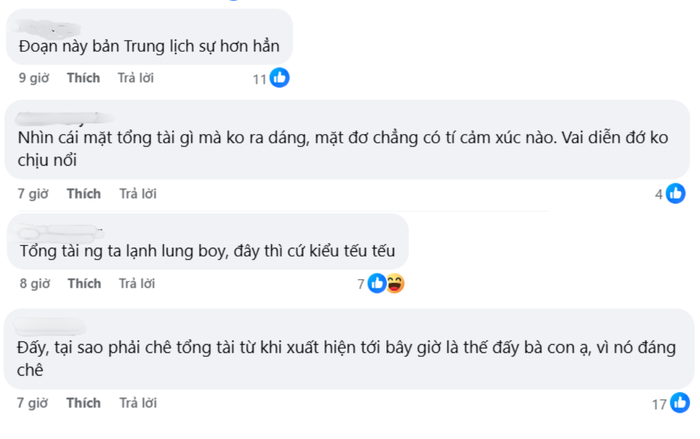
Task: Open '7 giờ' timestamp under 'vì nó đáng chê' comment
Action: click(x=34, y=403)
